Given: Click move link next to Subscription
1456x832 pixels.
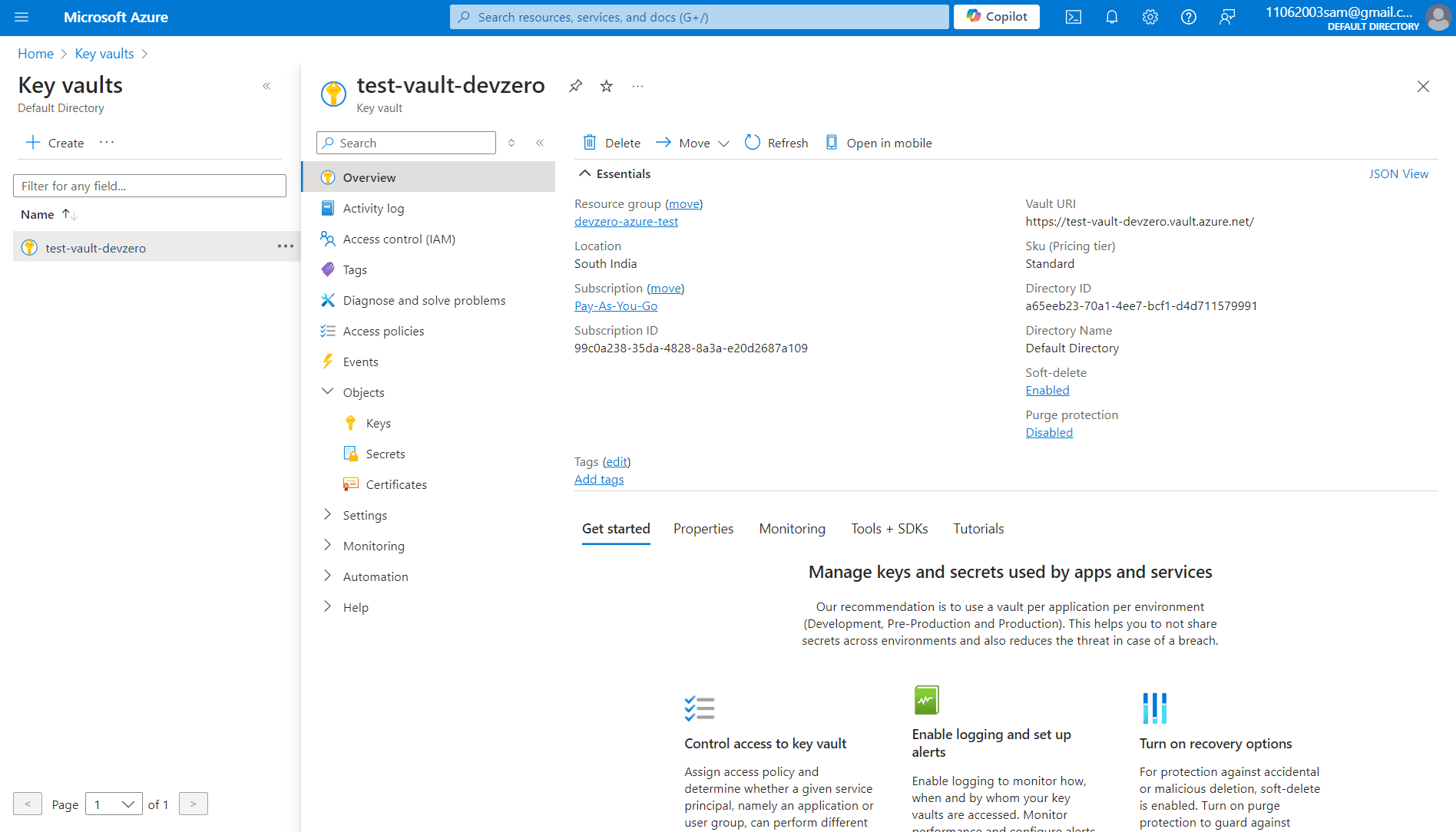Looking at the screenshot, I should coord(665,289).
